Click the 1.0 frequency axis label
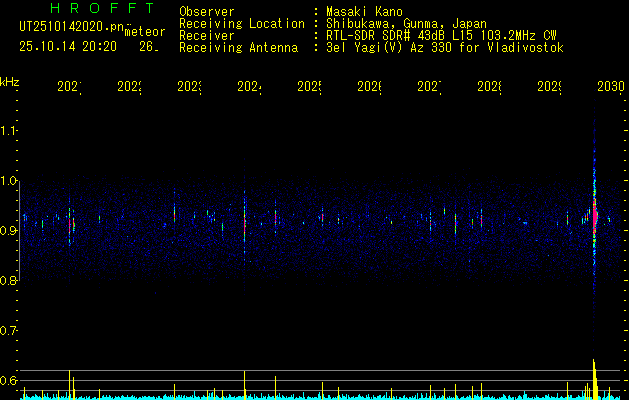The image size is (629, 400). point(8,181)
